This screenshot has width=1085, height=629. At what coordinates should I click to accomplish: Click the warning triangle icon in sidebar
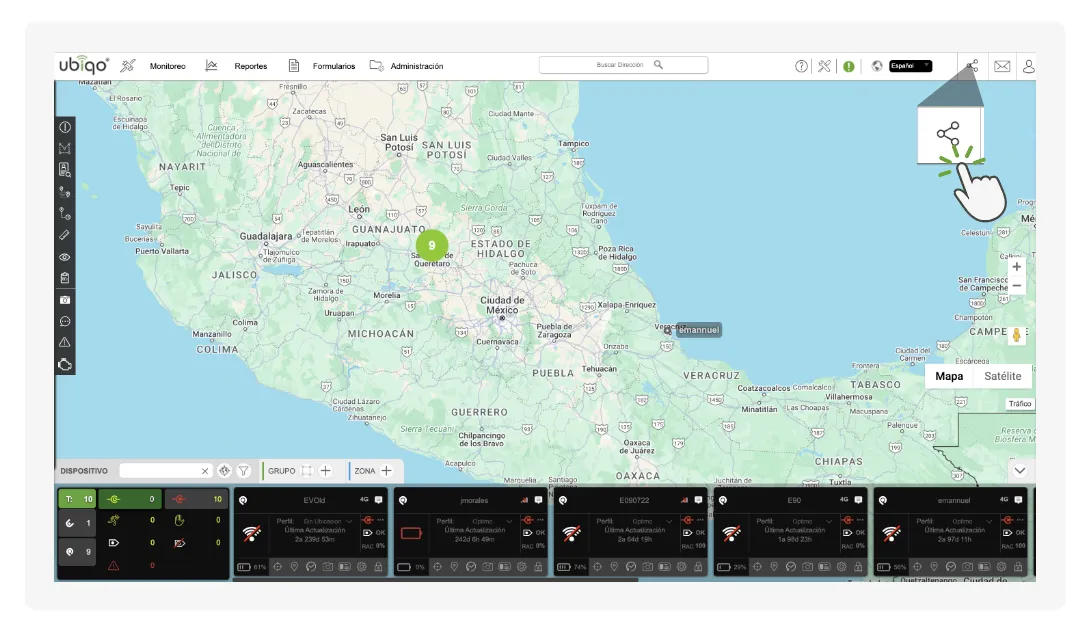click(x=65, y=343)
